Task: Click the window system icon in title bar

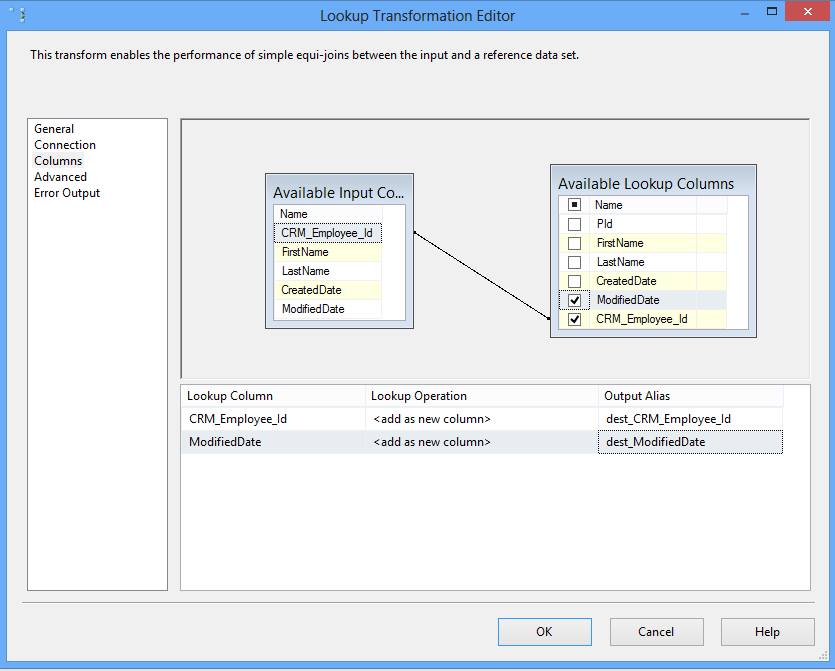Action: point(18,15)
